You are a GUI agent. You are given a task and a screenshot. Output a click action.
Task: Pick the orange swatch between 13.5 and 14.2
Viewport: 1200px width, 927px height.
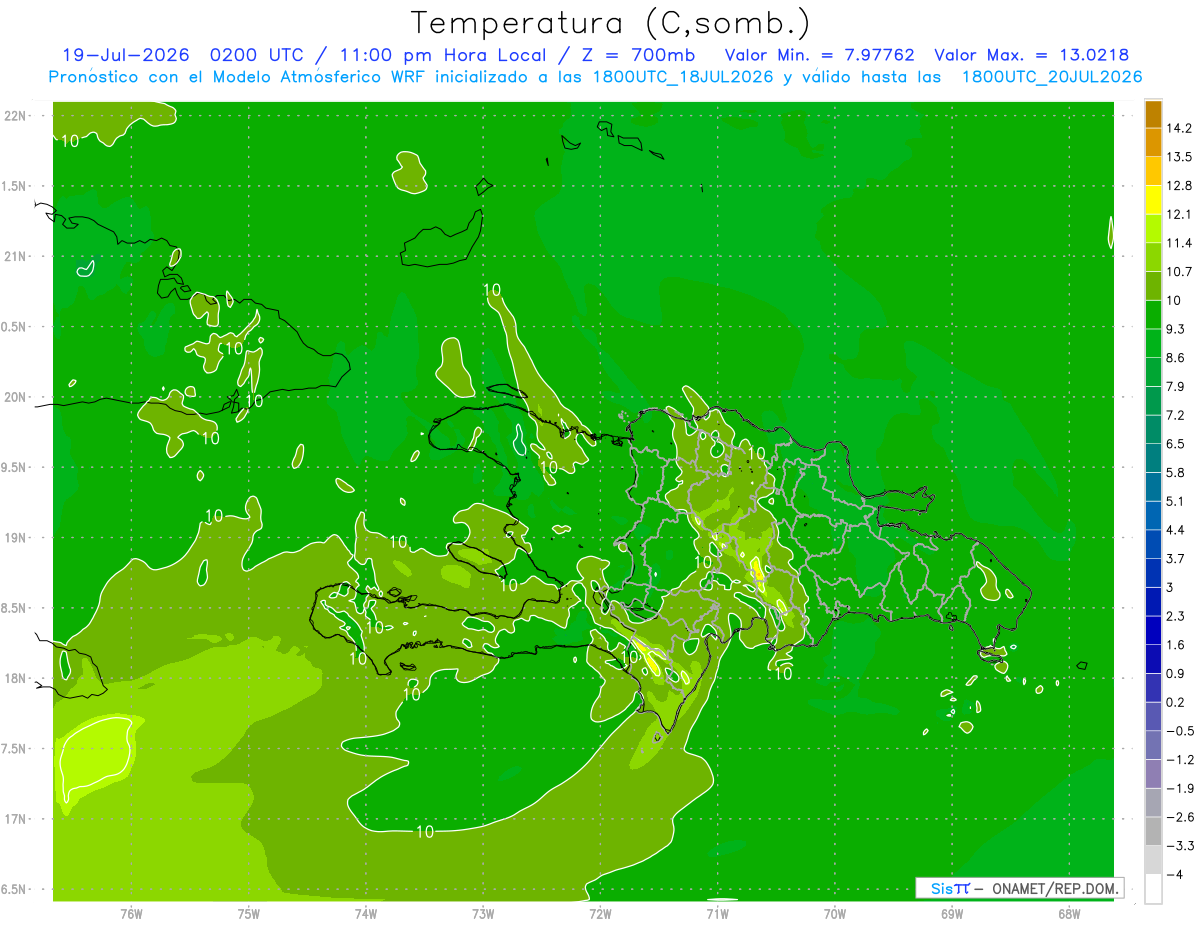tap(1153, 143)
